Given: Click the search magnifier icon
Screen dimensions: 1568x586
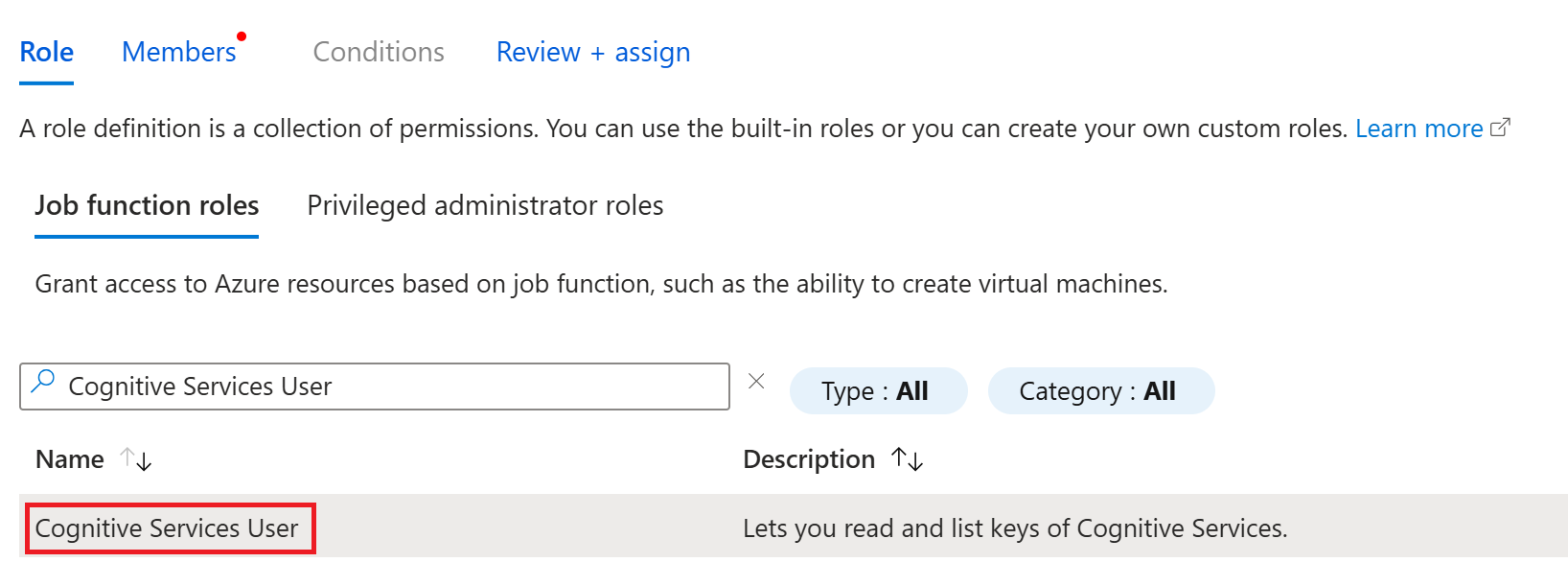Looking at the screenshot, I should (43, 383).
